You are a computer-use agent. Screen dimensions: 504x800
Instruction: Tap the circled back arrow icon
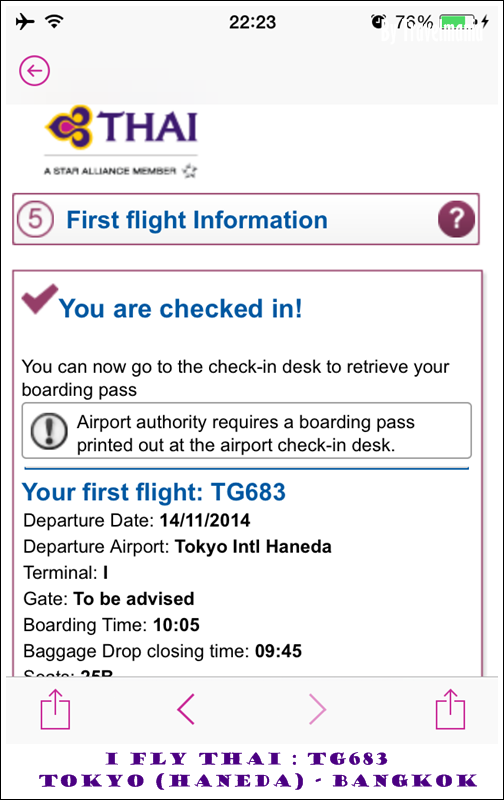pos(35,70)
